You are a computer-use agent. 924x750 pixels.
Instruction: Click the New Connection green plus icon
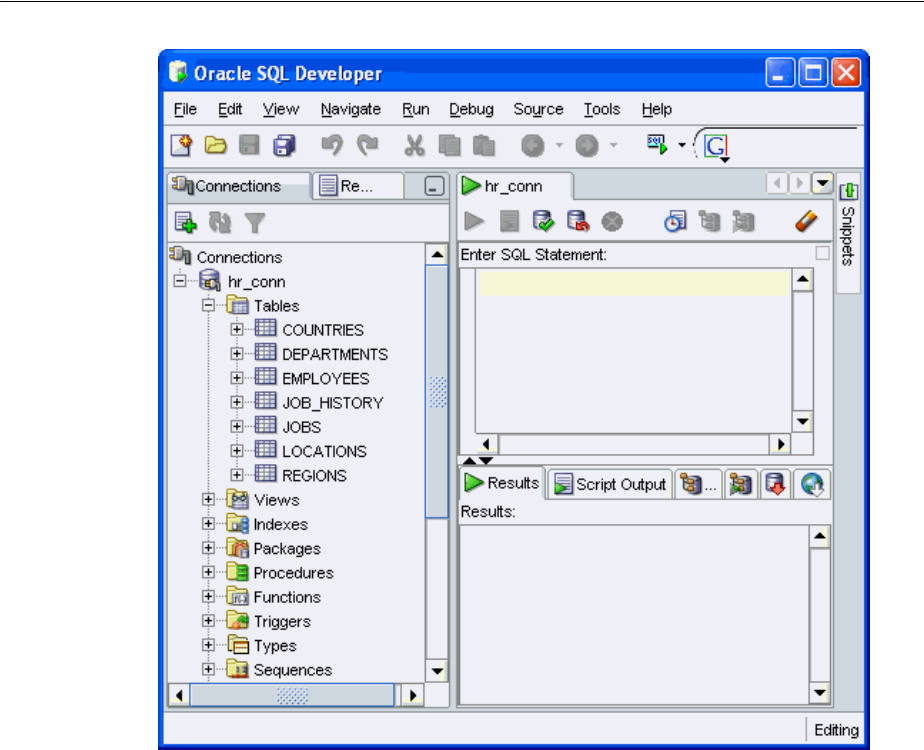[x=186, y=223]
